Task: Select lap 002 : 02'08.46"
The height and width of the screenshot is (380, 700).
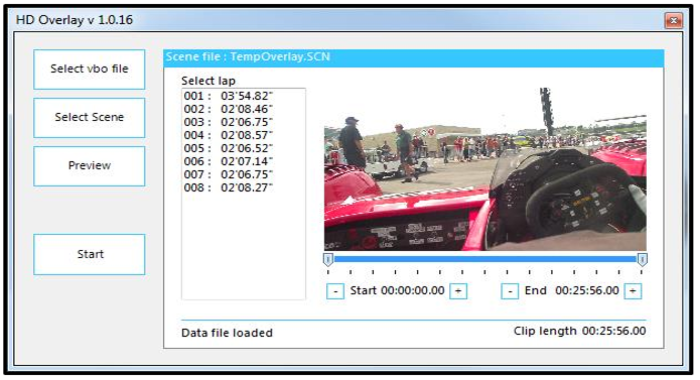Action: coord(243,109)
